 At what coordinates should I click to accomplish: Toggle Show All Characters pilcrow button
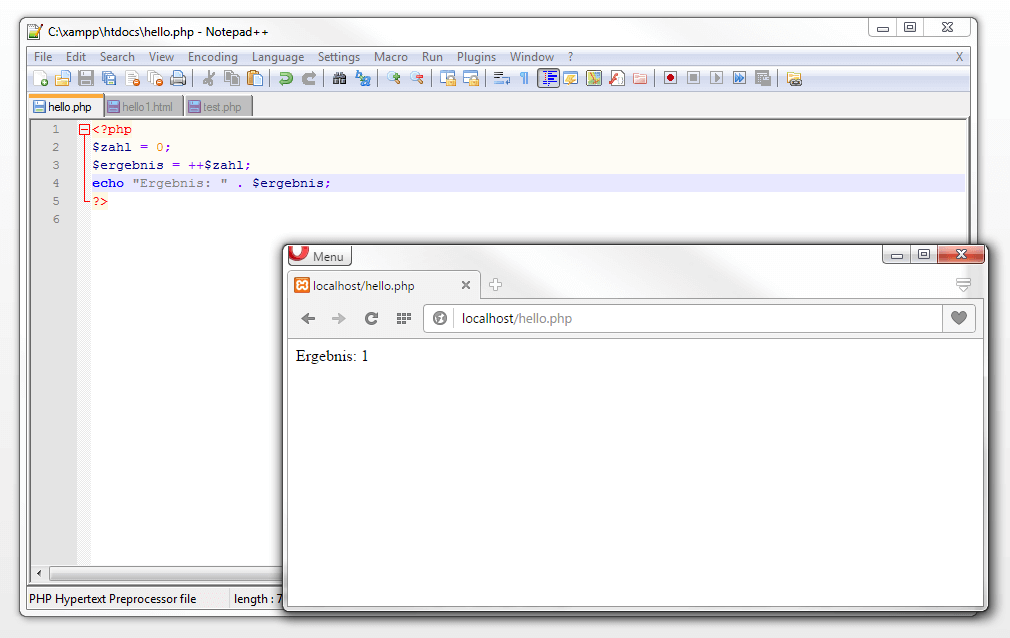[524, 78]
